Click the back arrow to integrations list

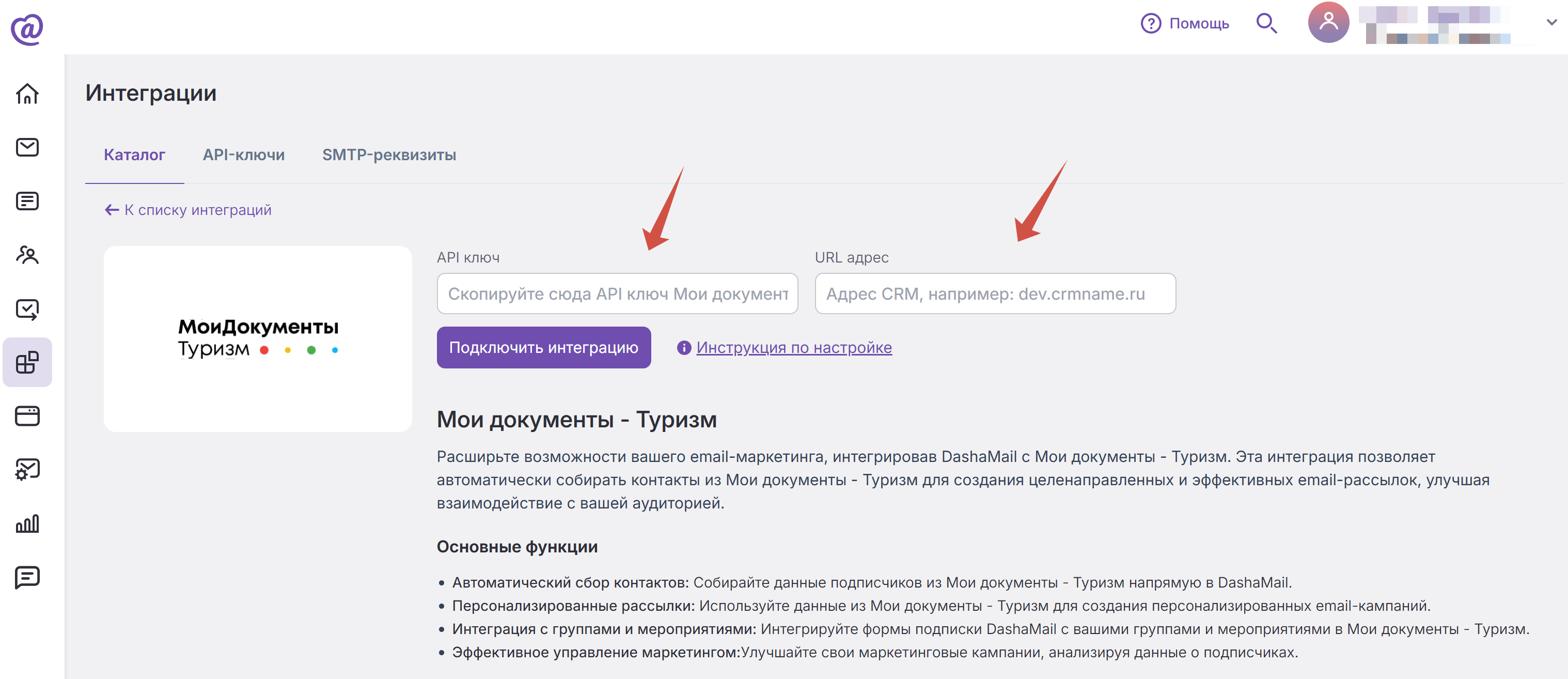click(112, 210)
